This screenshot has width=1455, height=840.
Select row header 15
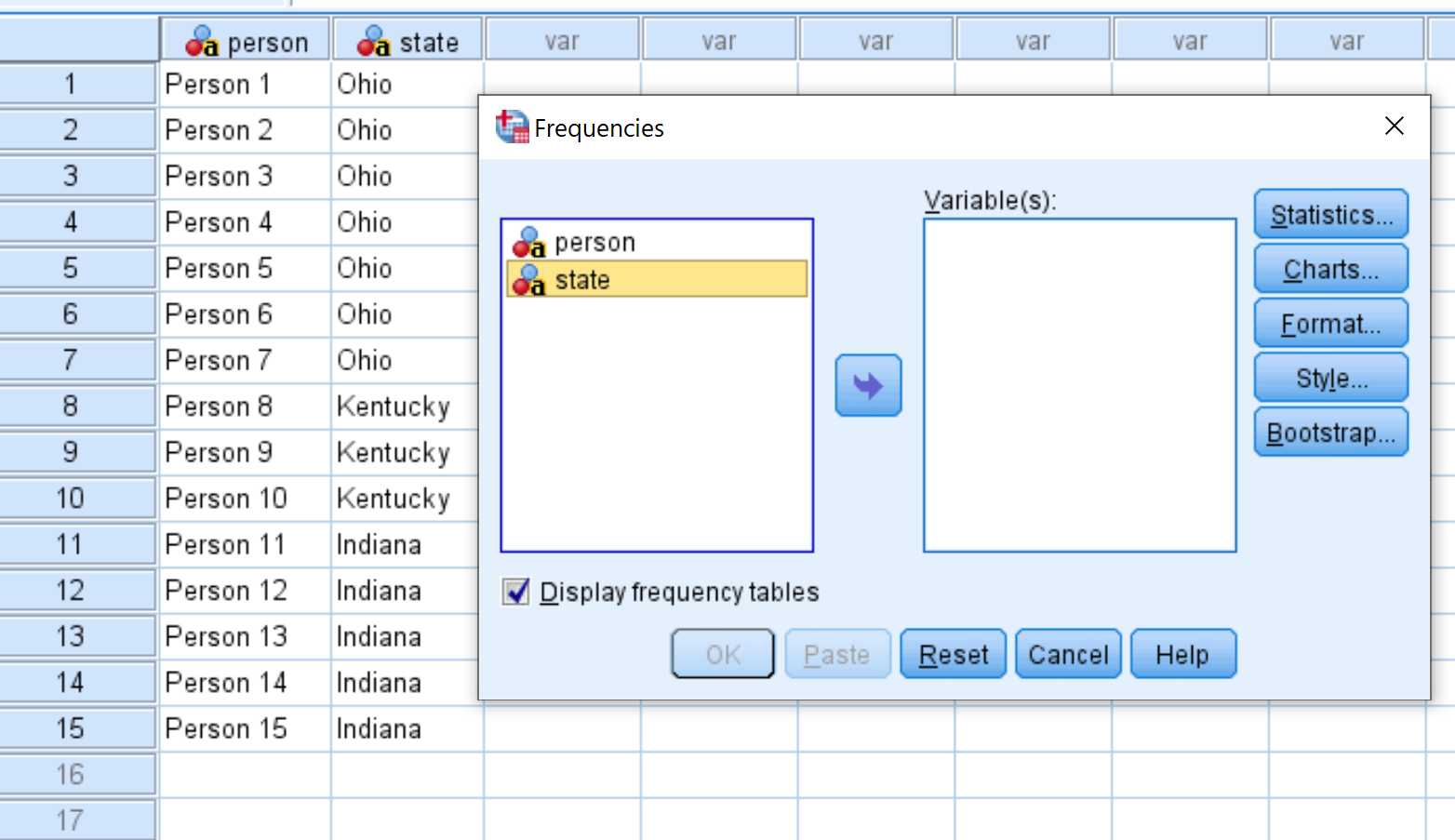tap(78, 728)
